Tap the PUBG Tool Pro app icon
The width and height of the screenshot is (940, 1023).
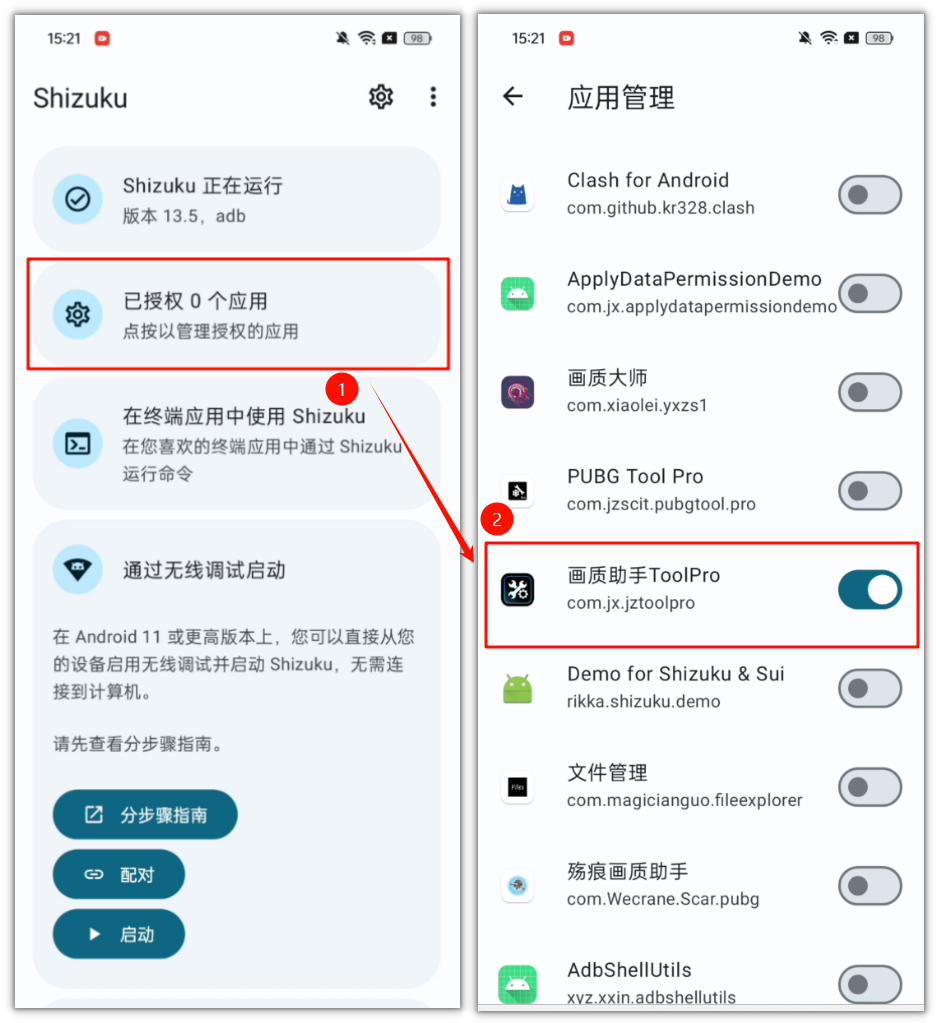point(517,491)
